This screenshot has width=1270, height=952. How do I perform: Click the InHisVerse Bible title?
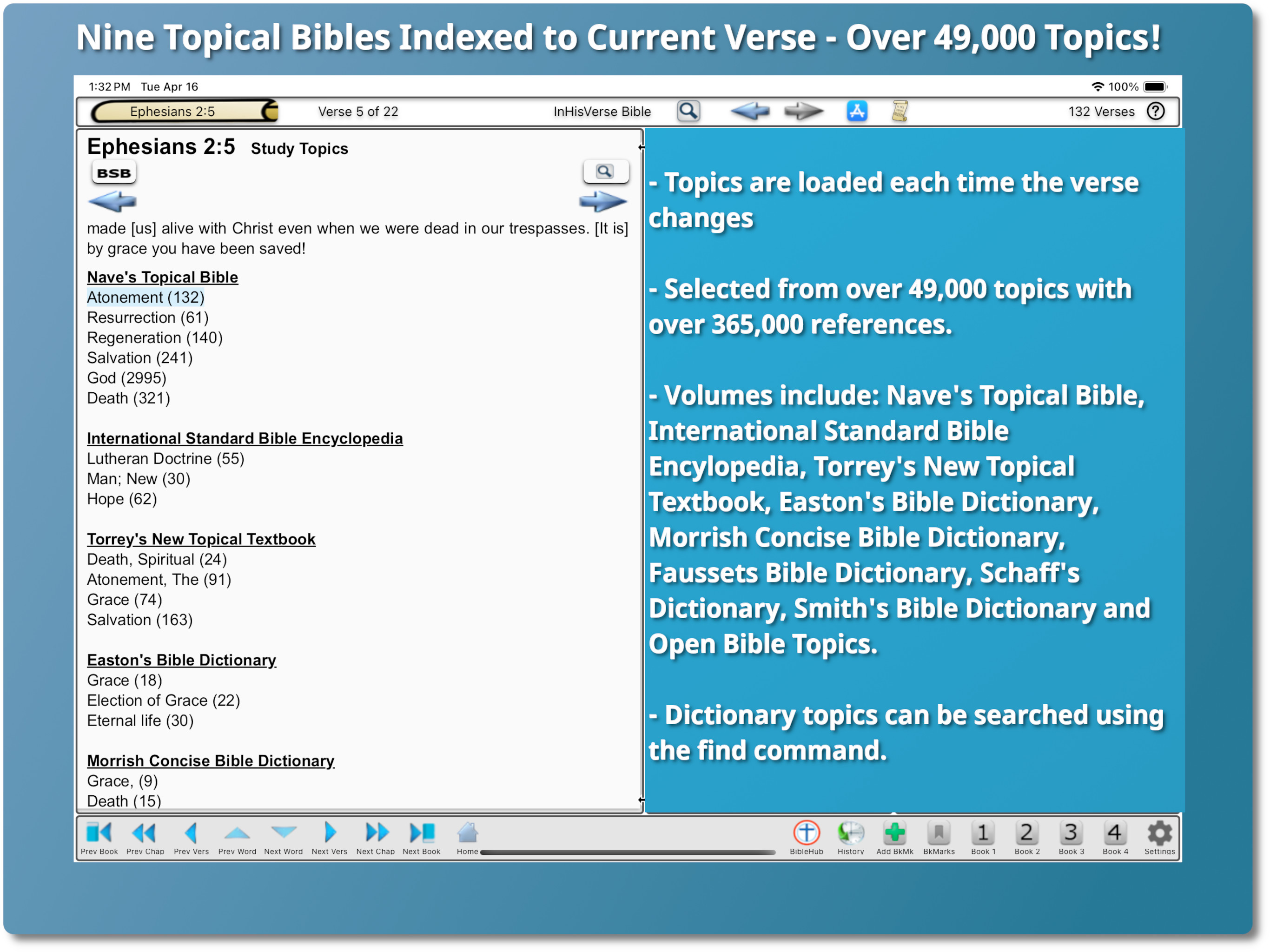pos(602,112)
